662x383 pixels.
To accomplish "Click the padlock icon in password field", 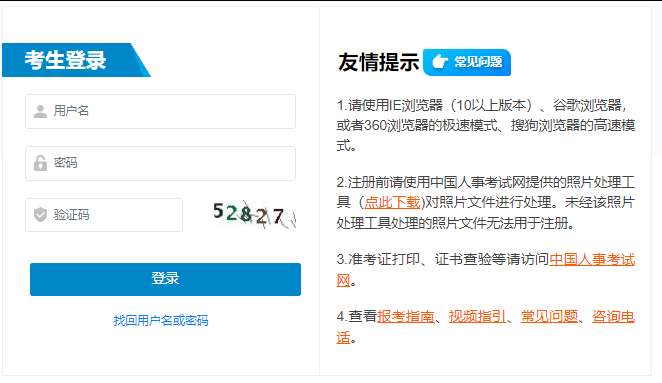I will 40,163.
